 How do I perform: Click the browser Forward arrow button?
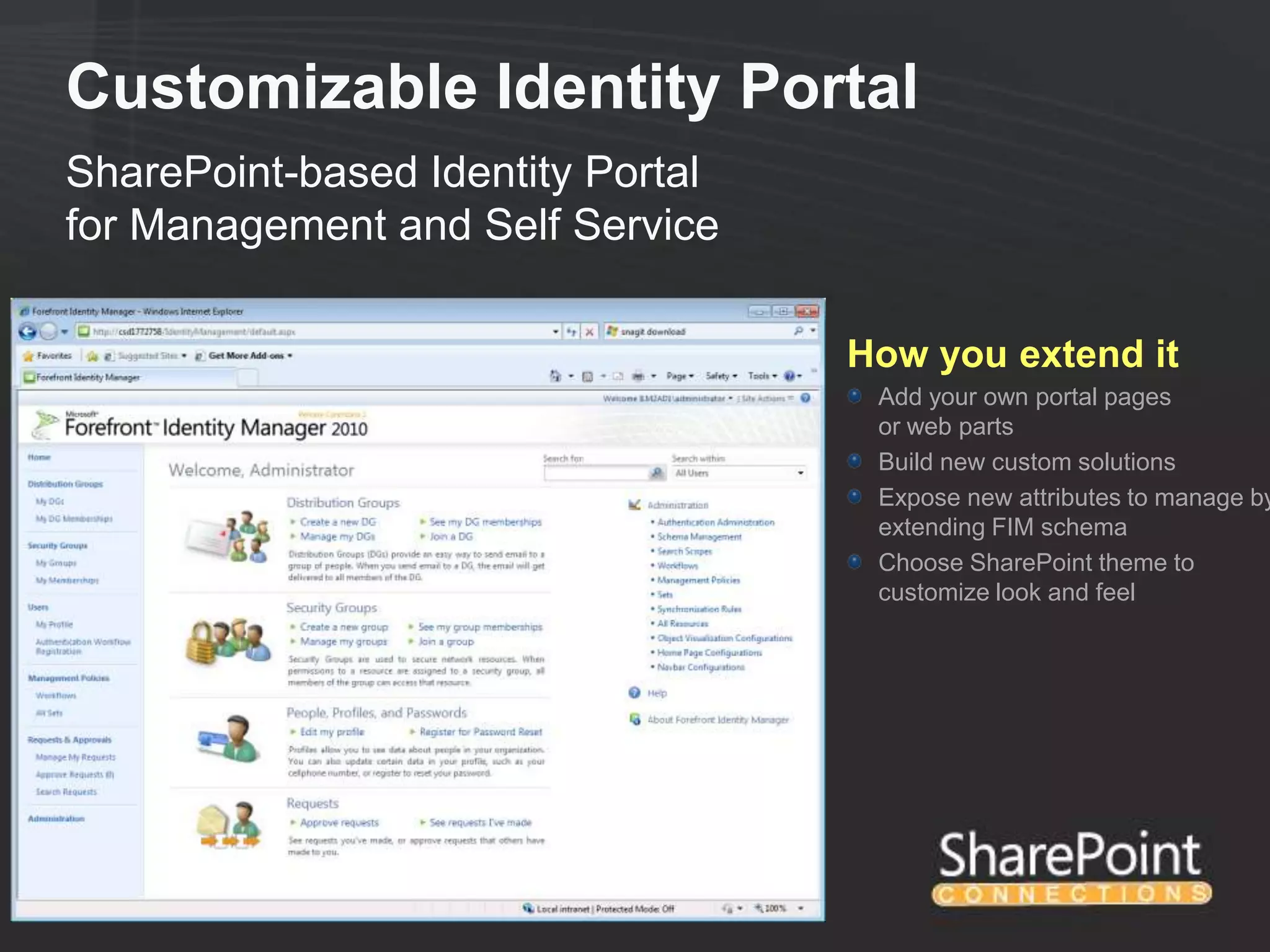coord(48,332)
